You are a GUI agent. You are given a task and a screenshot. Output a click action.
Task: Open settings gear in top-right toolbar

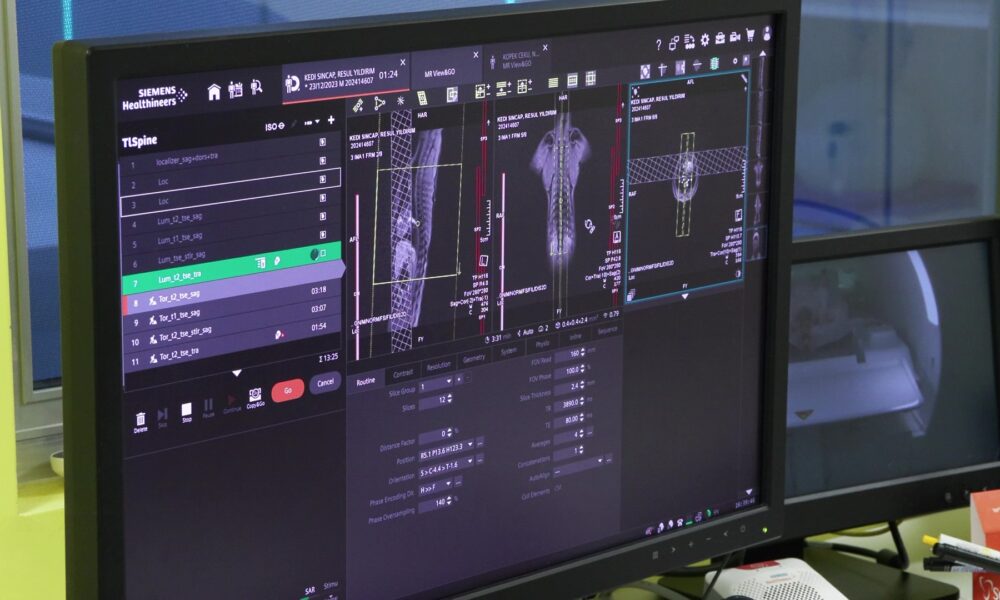tap(704, 40)
